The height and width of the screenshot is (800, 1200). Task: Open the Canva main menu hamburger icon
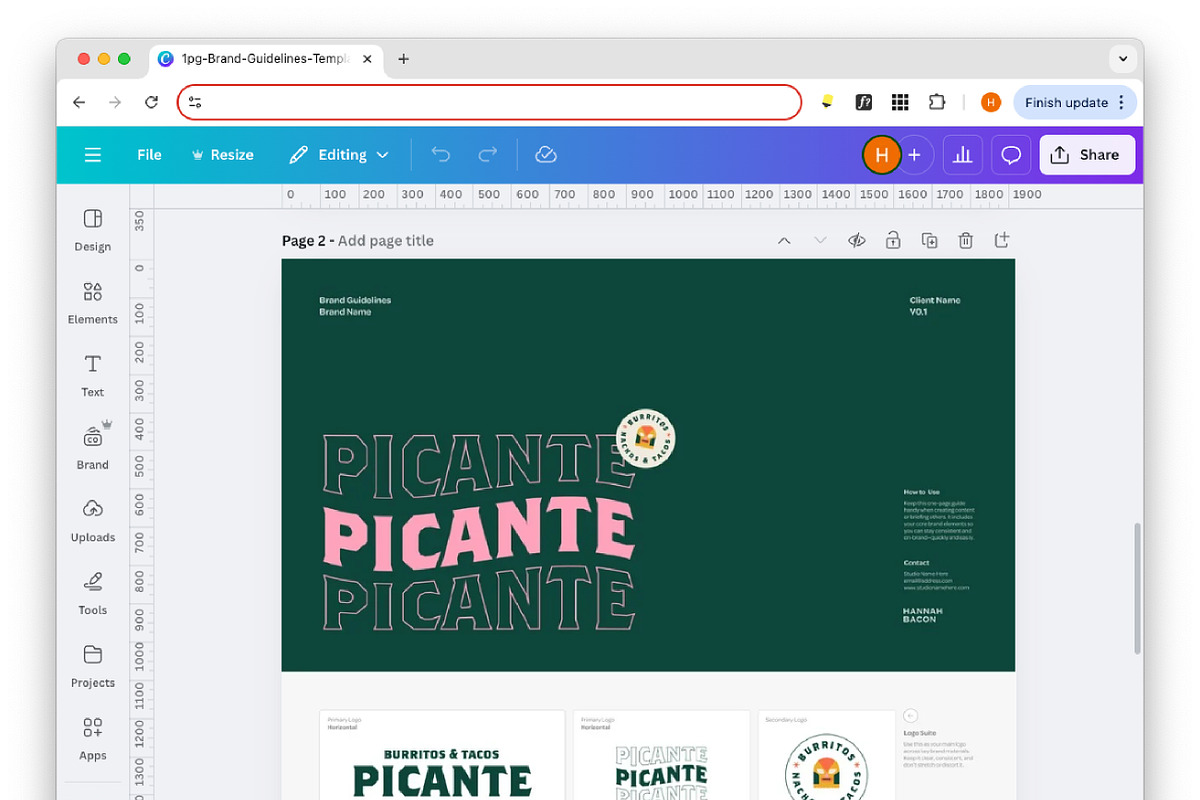[x=93, y=155]
